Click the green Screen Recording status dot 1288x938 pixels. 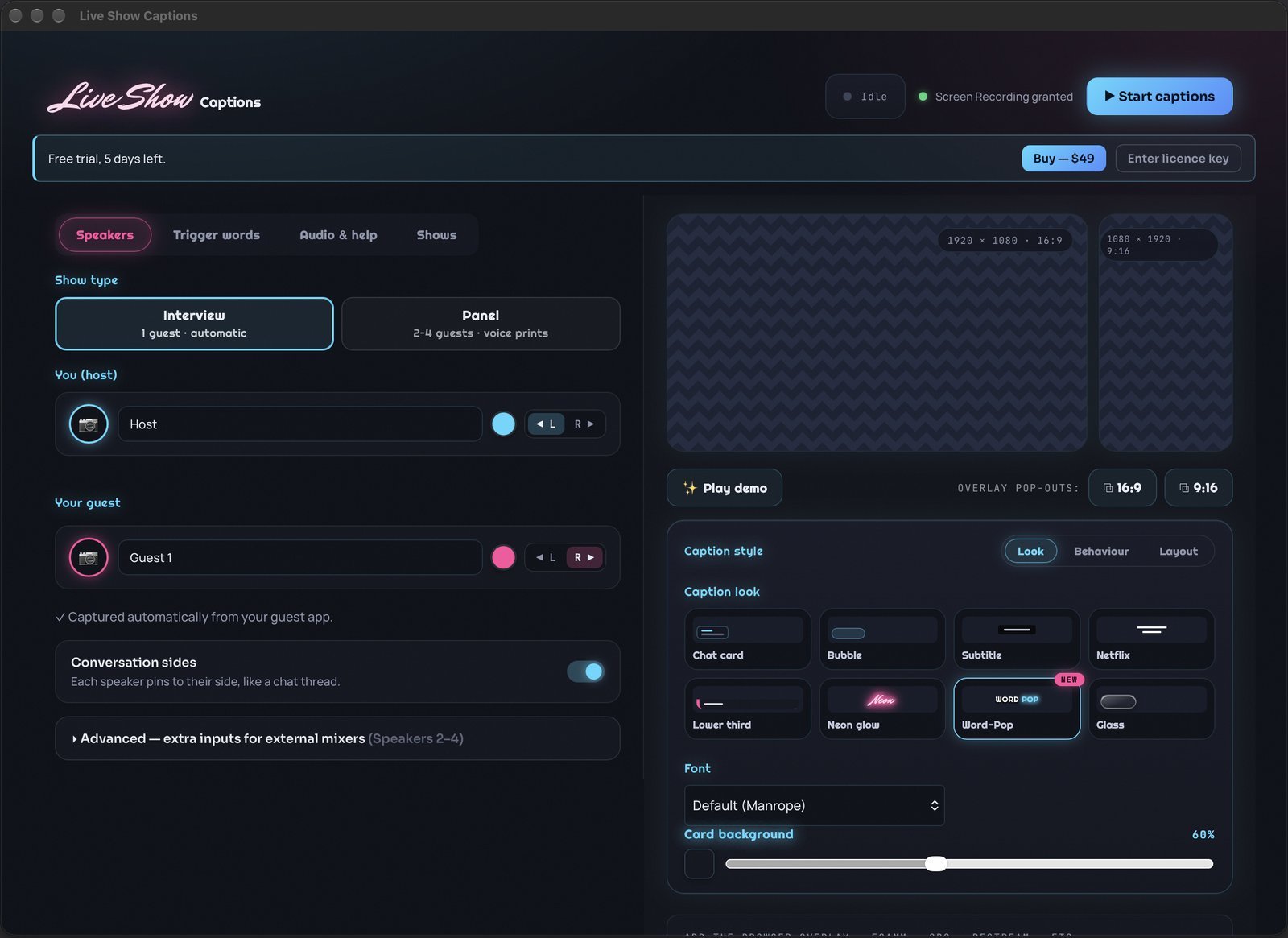(923, 97)
